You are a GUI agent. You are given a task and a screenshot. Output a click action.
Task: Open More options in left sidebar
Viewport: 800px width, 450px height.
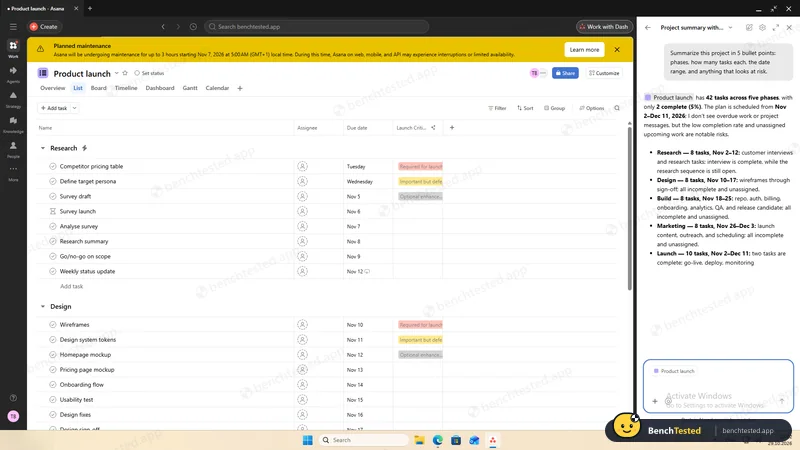coord(13,172)
